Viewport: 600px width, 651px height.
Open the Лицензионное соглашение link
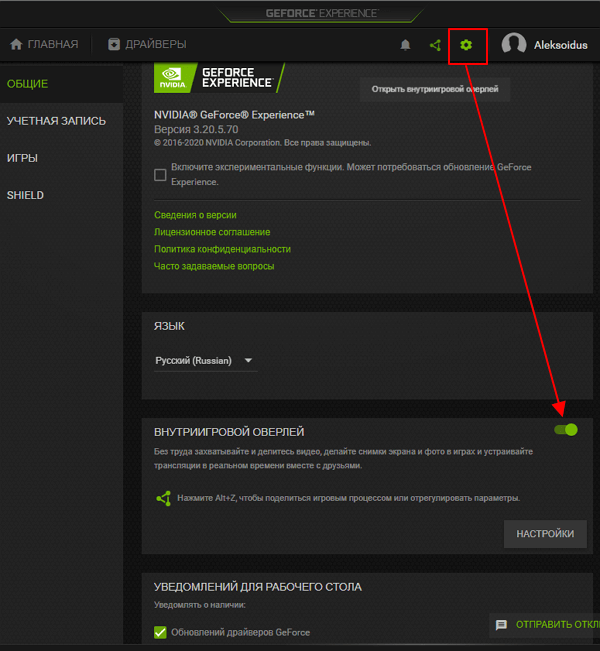tap(212, 232)
